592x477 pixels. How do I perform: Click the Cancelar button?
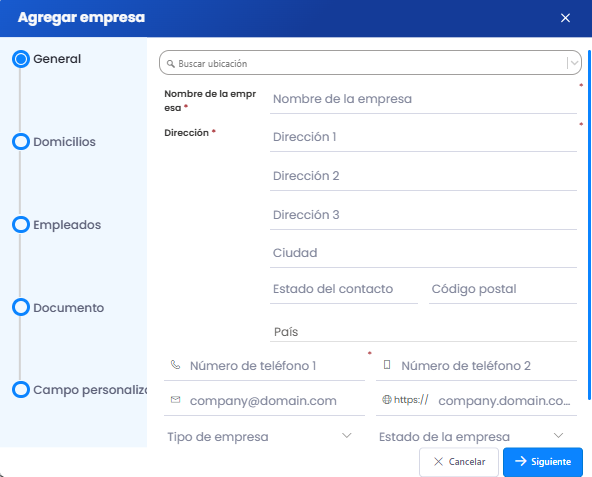[x=459, y=462]
